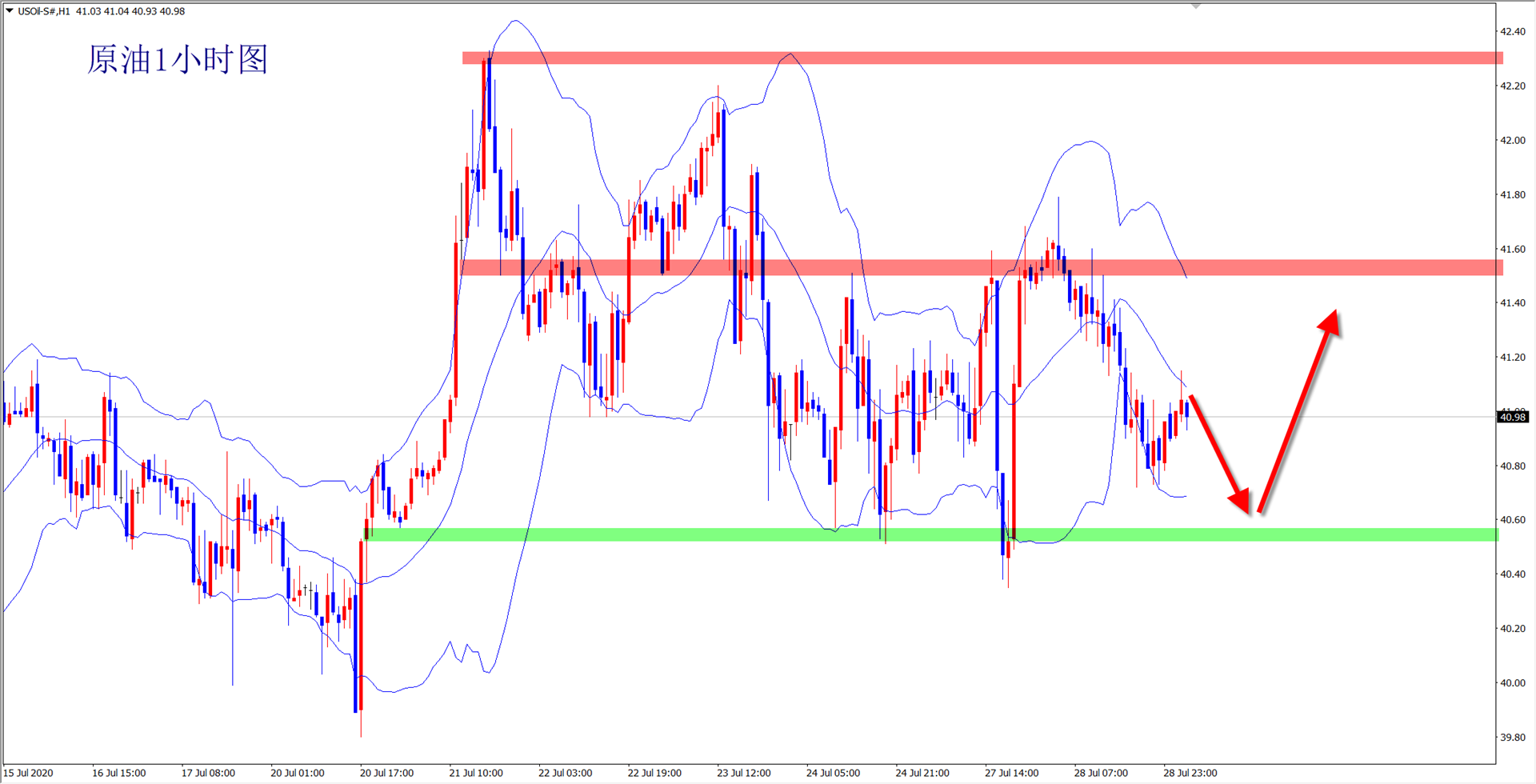
Task: Click the 20 Jul 17:00 time label
Action: 386,773
